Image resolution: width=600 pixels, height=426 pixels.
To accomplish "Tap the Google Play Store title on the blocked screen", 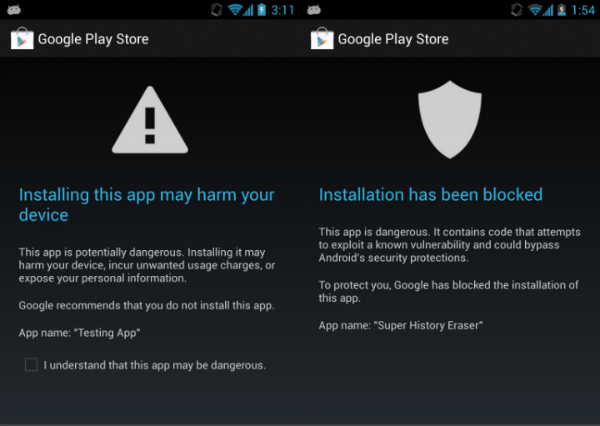I will [393, 40].
